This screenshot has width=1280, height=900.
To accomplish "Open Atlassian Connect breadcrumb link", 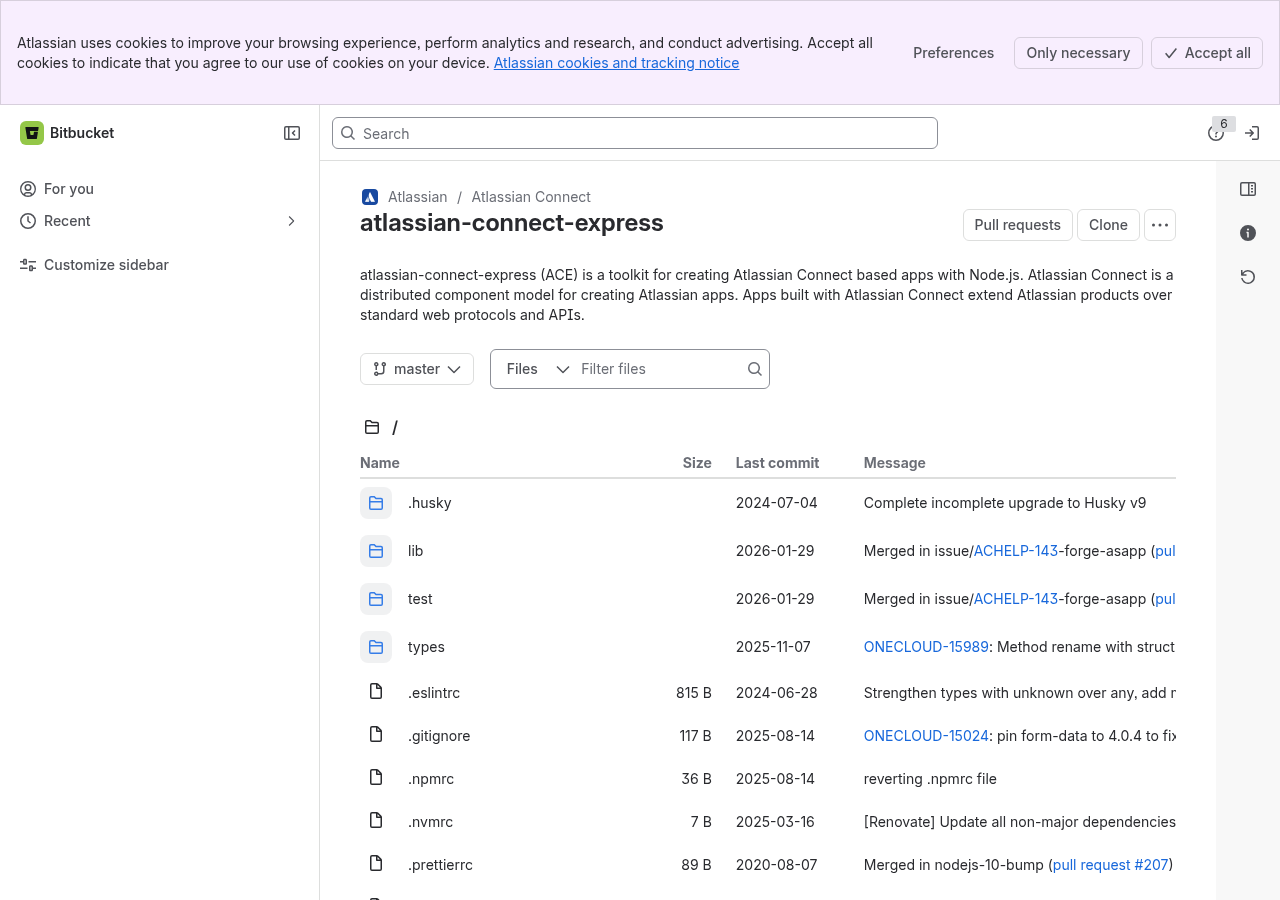I will (531, 197).
